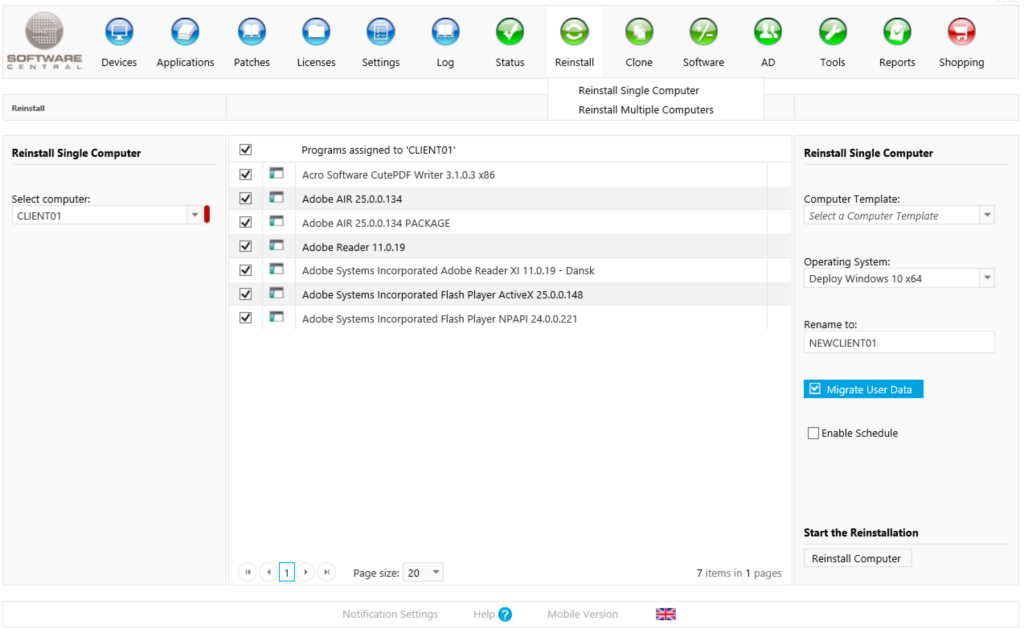Toggle the 'Programs assigned to CLIENT01' select-all checkbox

[246, 150]
